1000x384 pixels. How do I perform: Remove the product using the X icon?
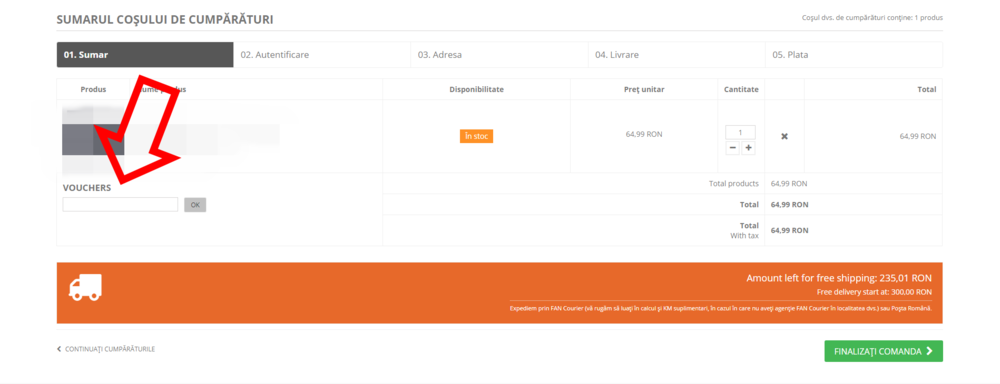point(784,137)
